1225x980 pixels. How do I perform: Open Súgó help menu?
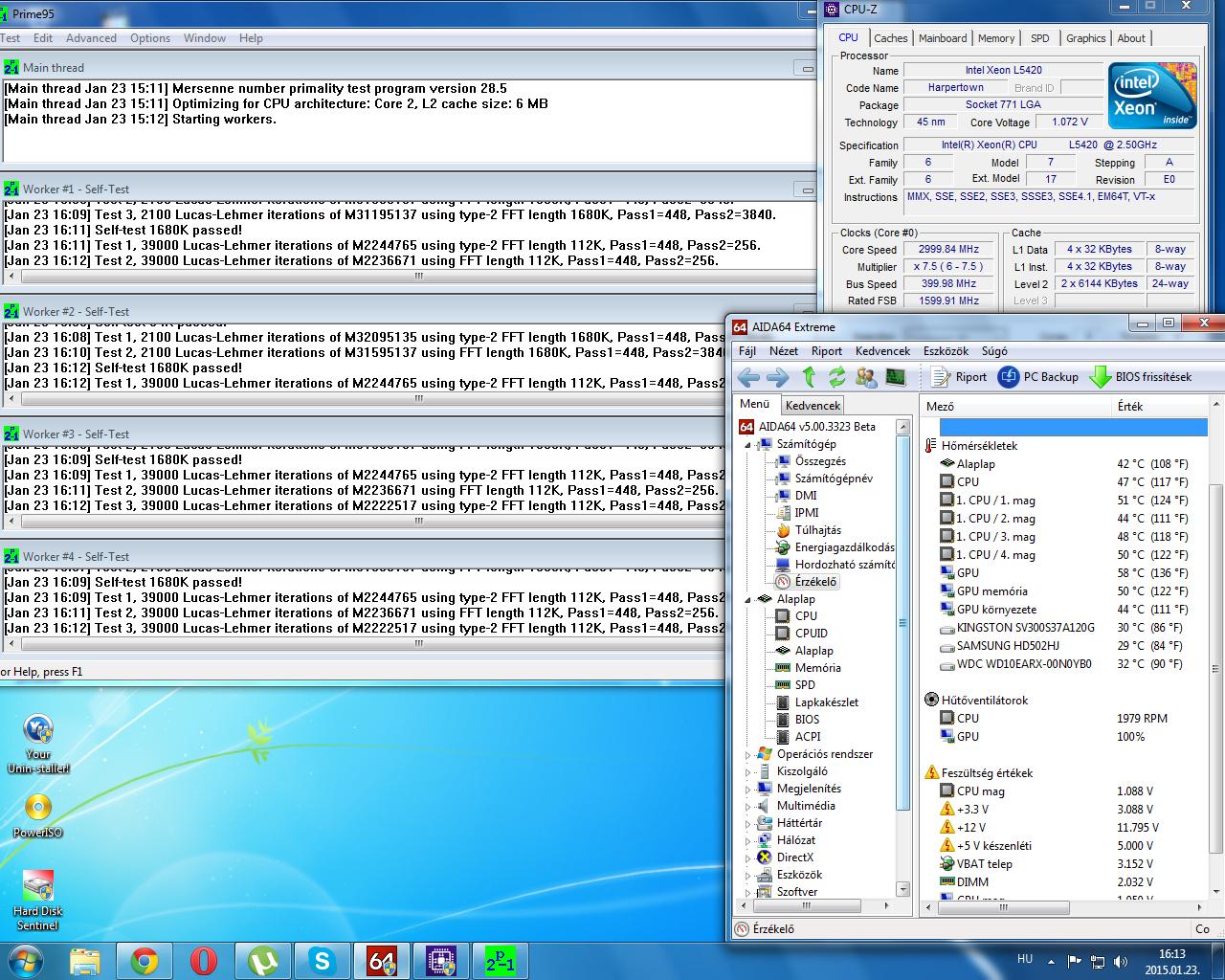994,351
